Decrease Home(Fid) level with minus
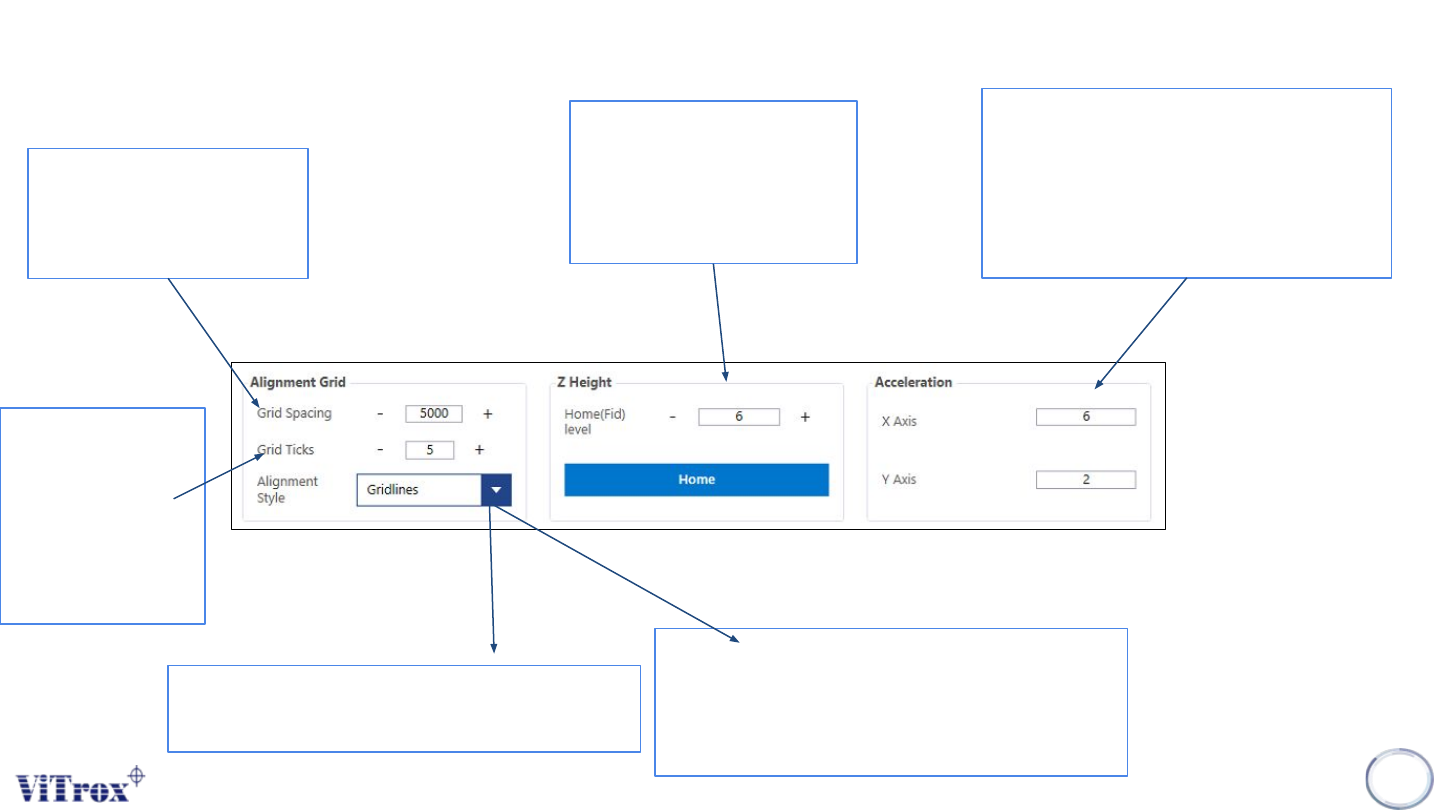 coord(672,417)
